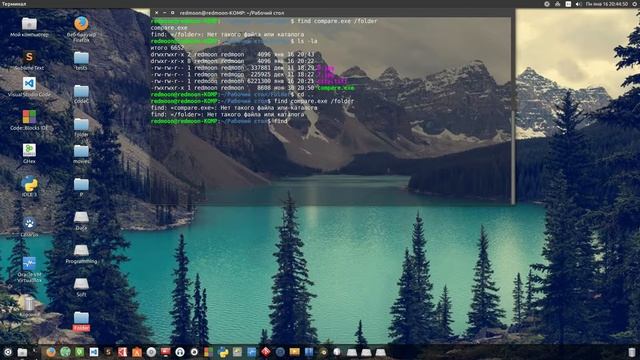Open the main menu button in the bottom panel

(x=7, y=352)
